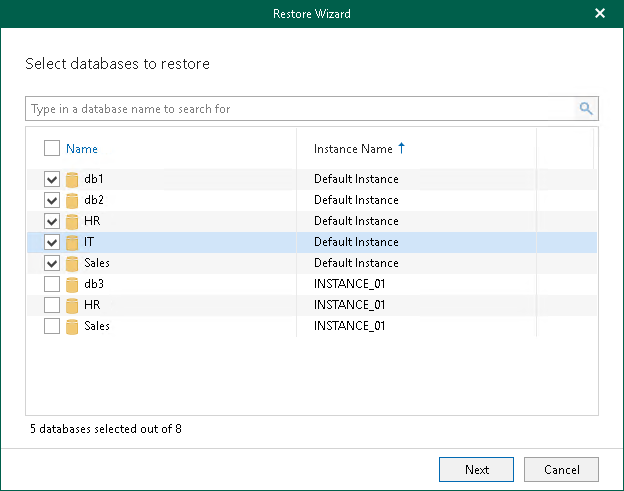Screen dimensions: 624x491
Task: Click the INSTANCE_01 HR database icon
Action: 72,305
